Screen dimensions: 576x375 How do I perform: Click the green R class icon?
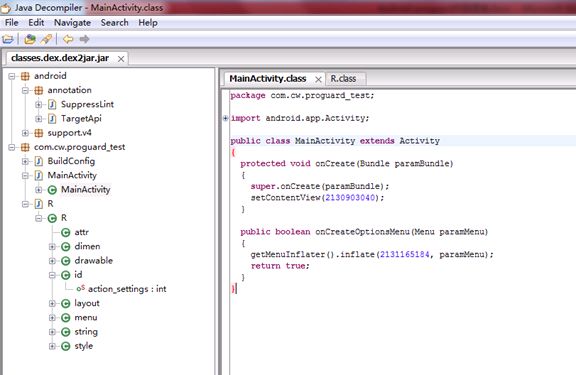point(52,218)
